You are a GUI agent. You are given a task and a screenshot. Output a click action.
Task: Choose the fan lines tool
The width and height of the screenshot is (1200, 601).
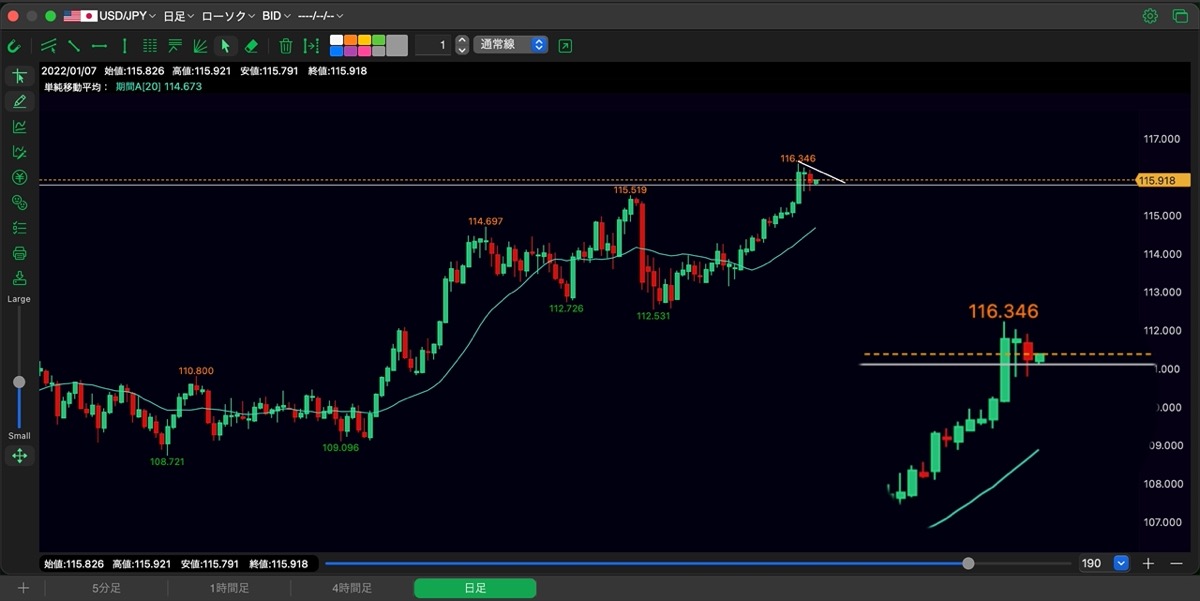200,45
